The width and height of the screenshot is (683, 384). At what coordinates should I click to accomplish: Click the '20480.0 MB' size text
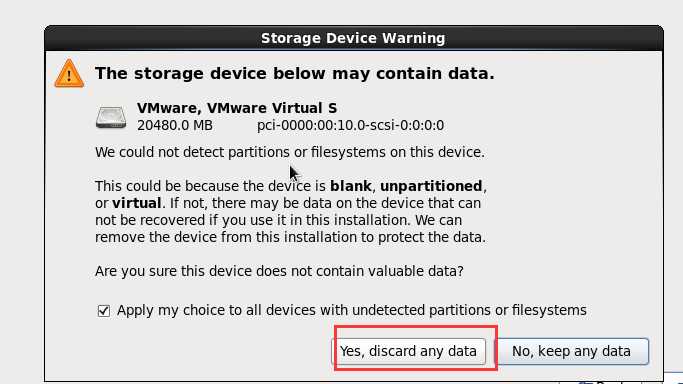click(175, 125)
